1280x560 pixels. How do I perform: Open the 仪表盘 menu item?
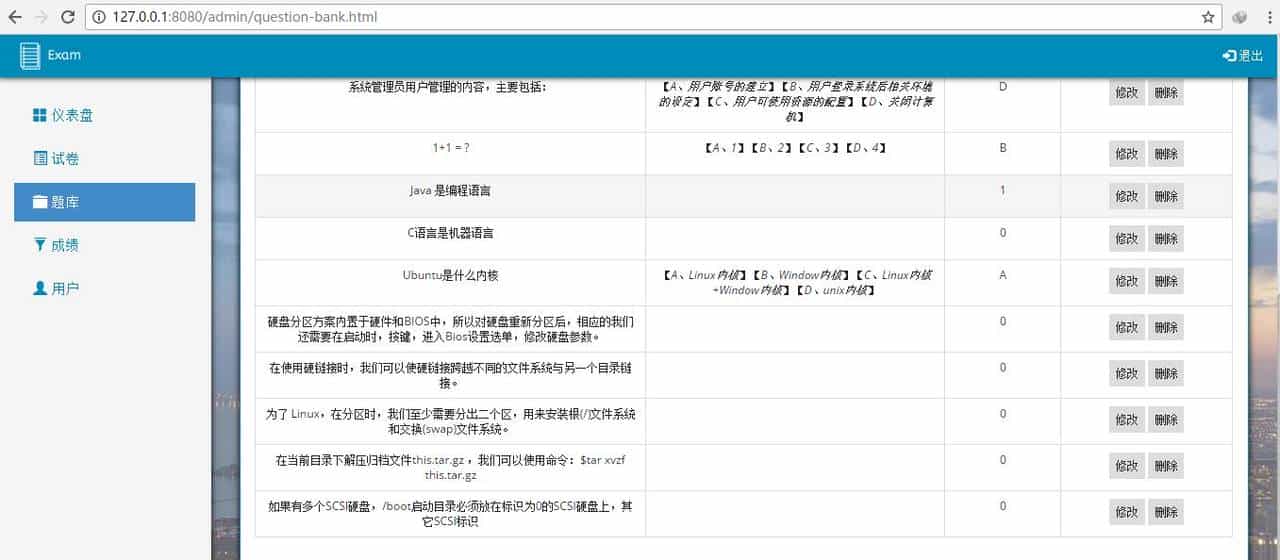[104, 116]
